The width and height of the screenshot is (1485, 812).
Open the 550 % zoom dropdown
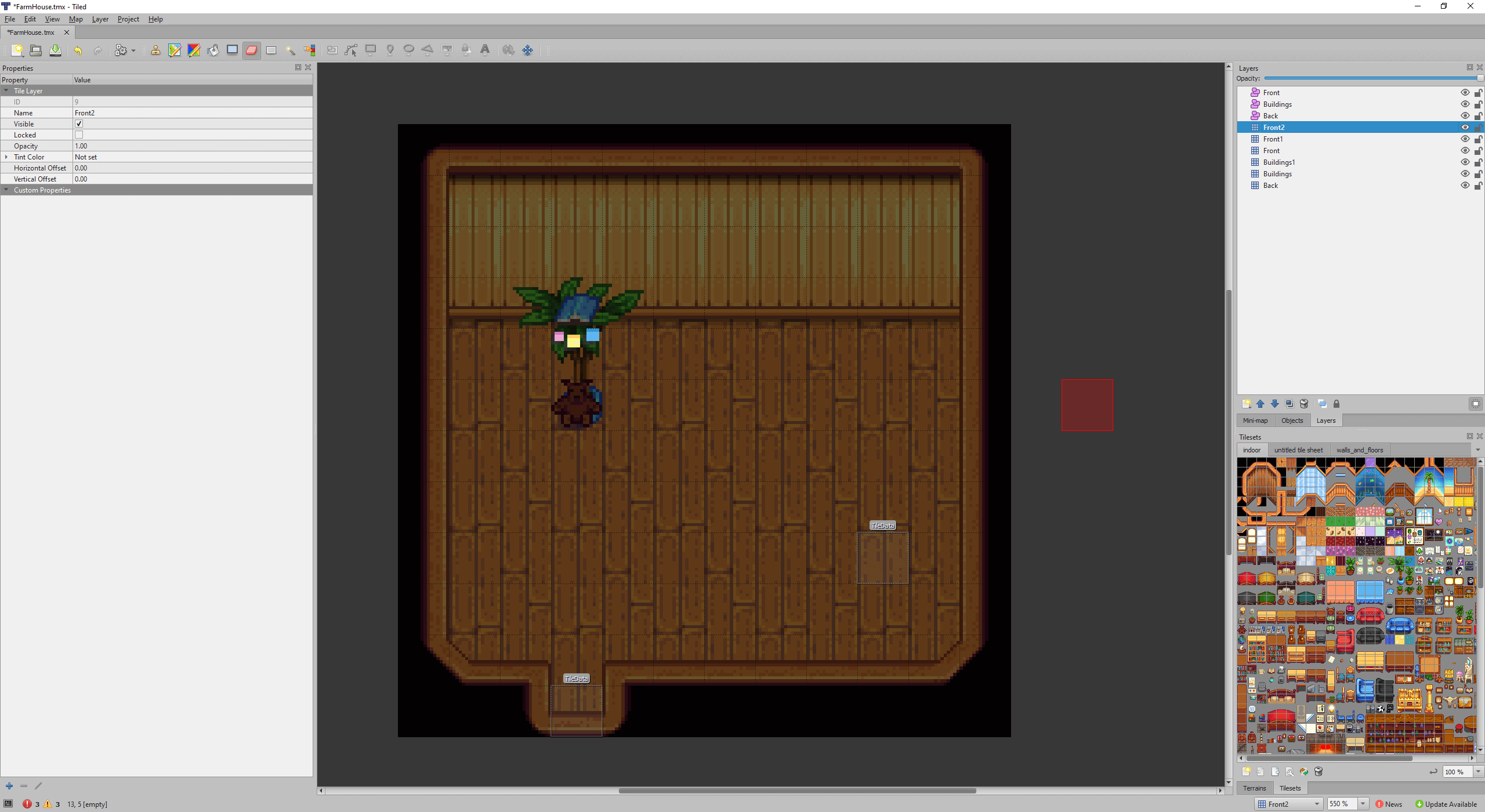(1363, 804)
